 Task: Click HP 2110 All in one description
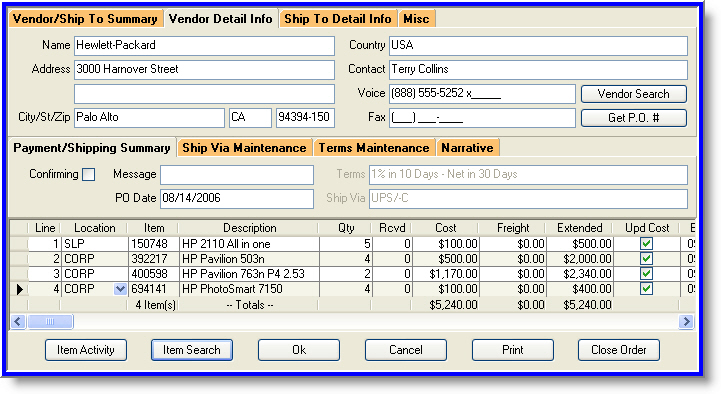tap(249, 244)
